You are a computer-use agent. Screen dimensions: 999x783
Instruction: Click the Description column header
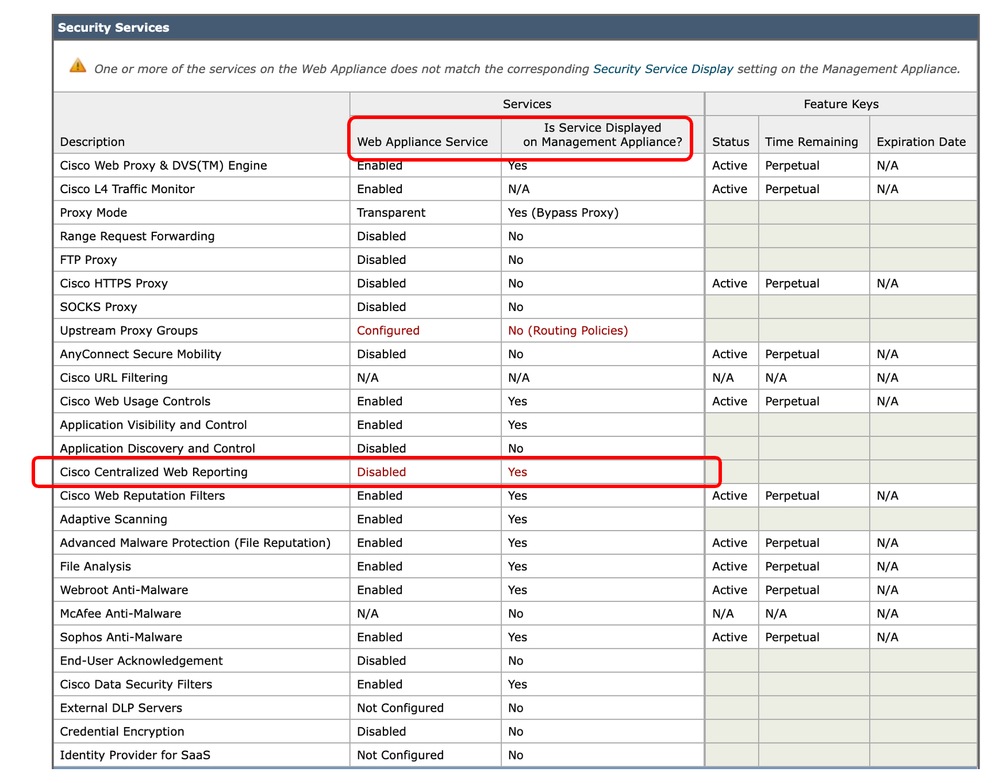coord(92,141)
